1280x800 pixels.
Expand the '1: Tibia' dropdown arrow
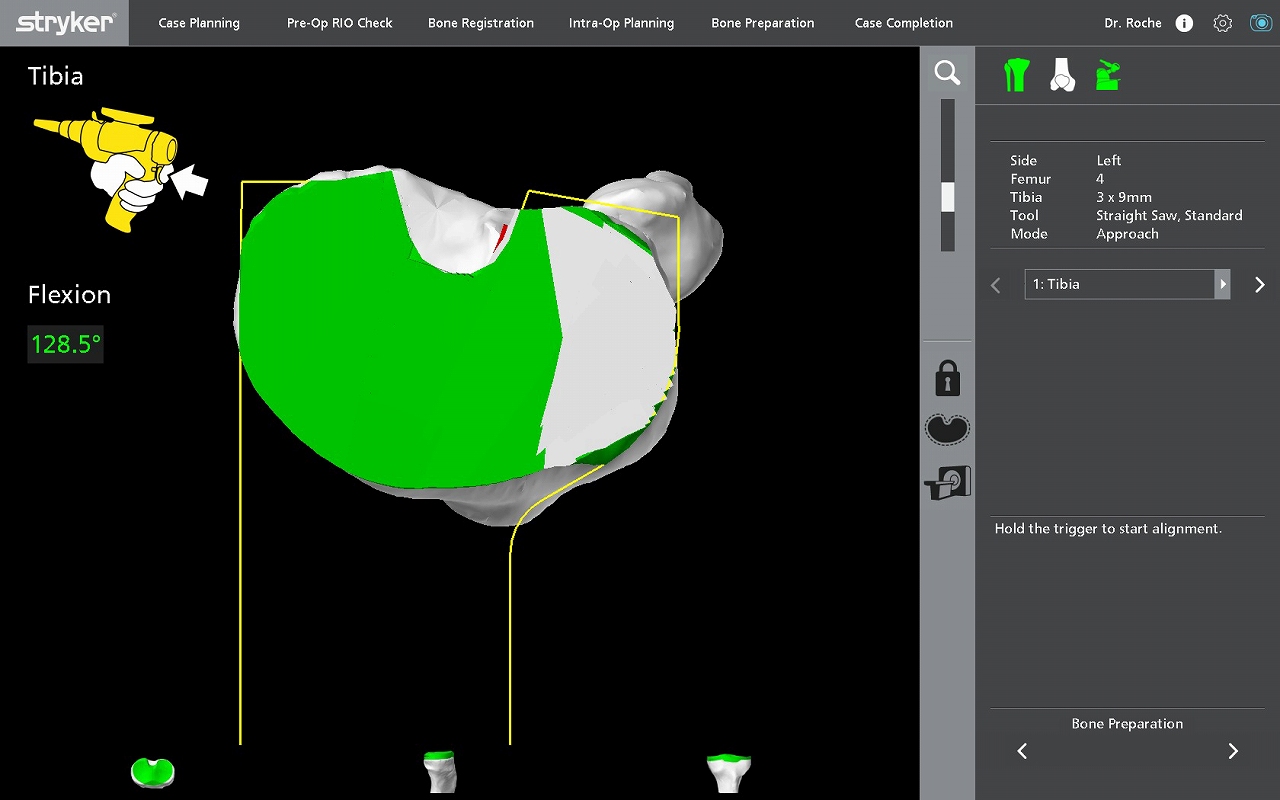click(1222, 284)
